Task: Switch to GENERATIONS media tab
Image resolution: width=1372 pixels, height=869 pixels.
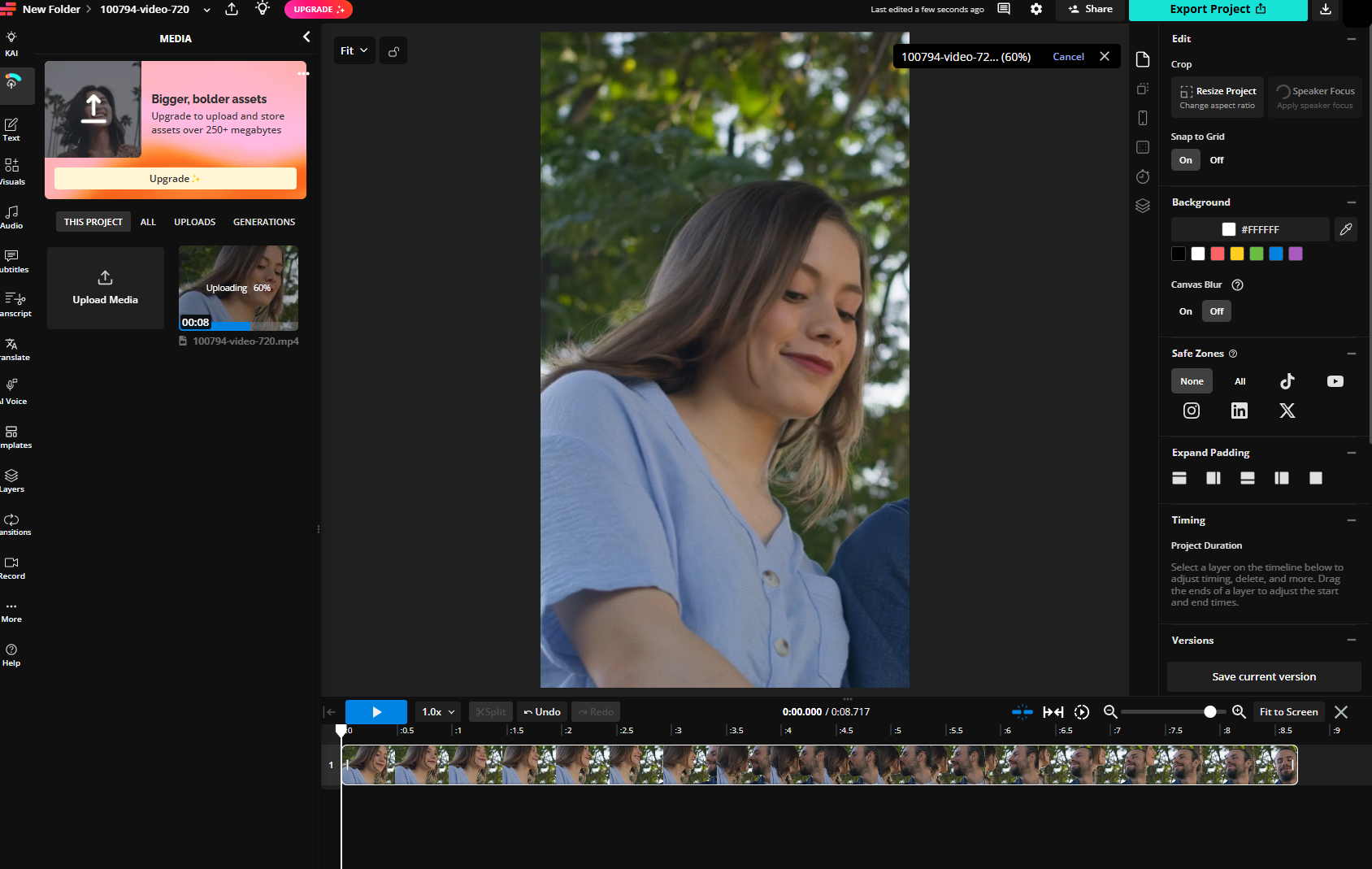Action: [264, 222]
